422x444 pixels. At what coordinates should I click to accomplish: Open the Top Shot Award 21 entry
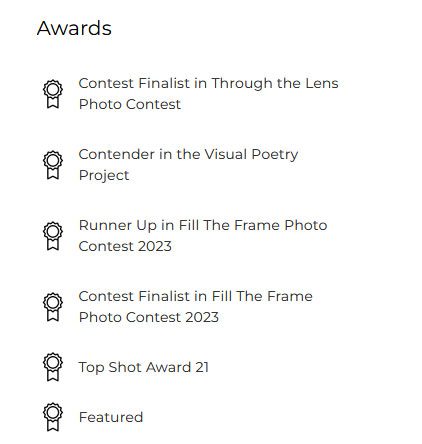pos(144,367)
